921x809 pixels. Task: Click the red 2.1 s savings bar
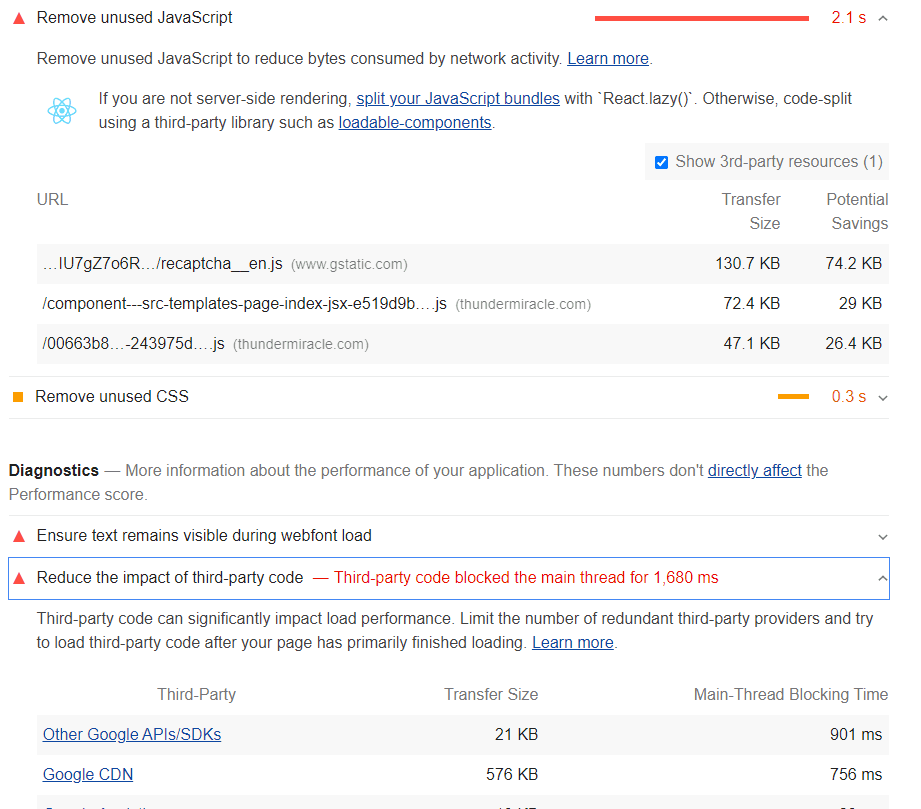702,18
